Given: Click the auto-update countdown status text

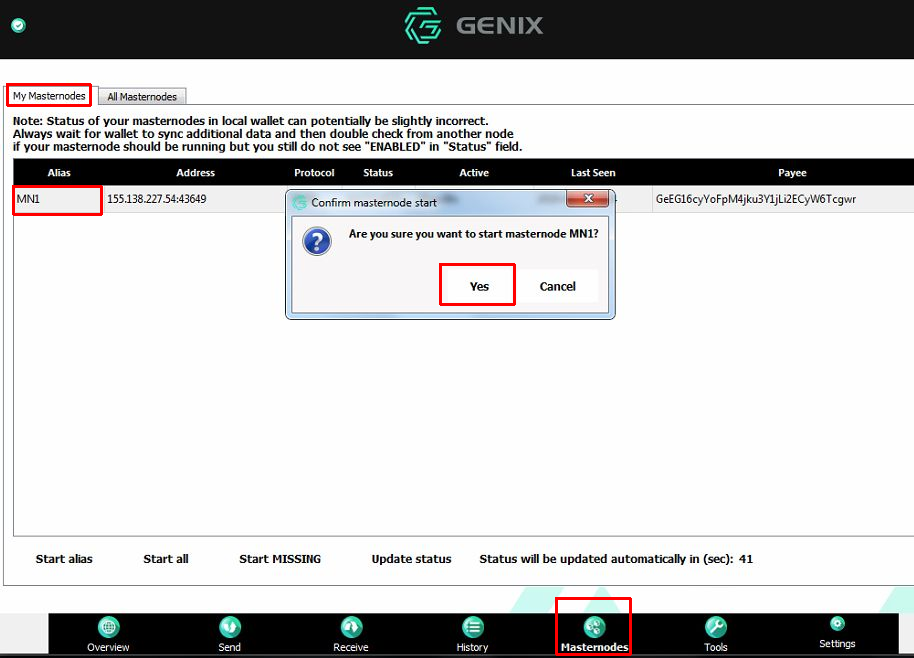Looking at the screenshot, I should tap(616, 559).
